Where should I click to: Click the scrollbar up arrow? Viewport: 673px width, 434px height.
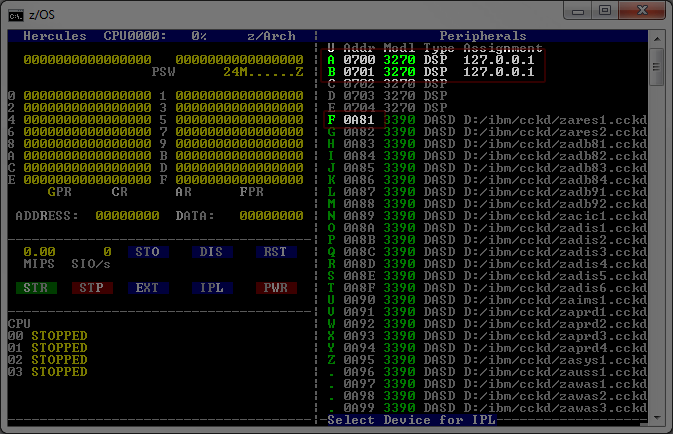(x=657, y=39)
